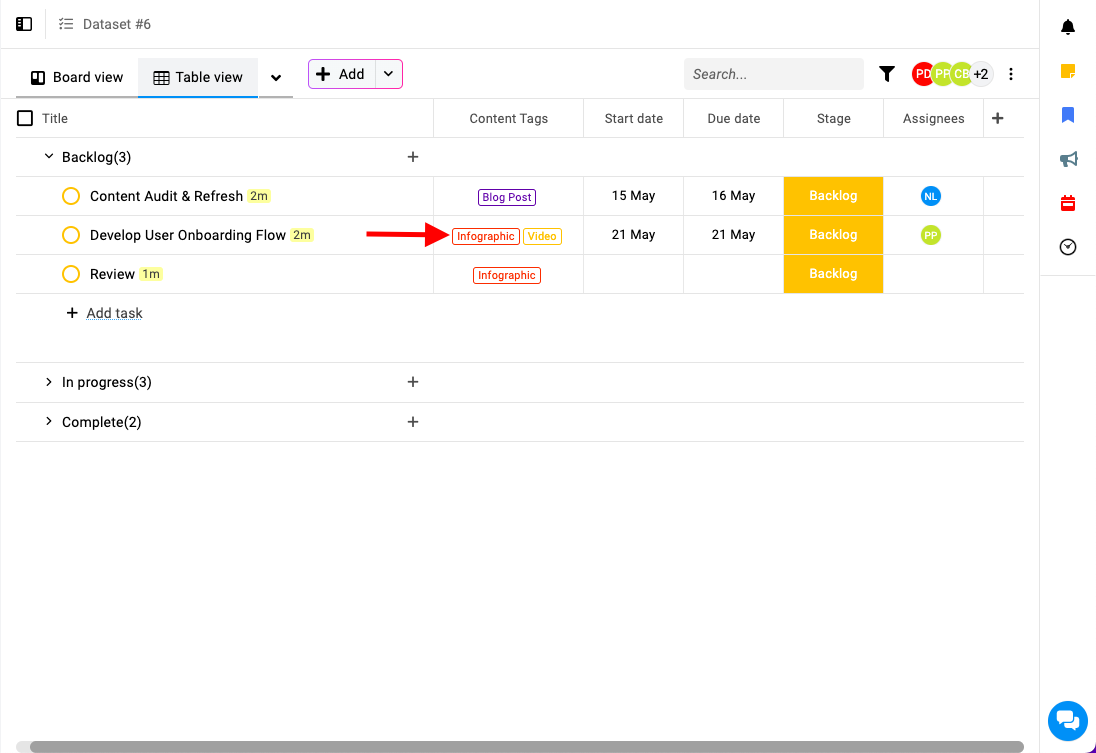Screen dimensions: 1096x753
Task: Click the Stage column header
Action: [833, 118]
